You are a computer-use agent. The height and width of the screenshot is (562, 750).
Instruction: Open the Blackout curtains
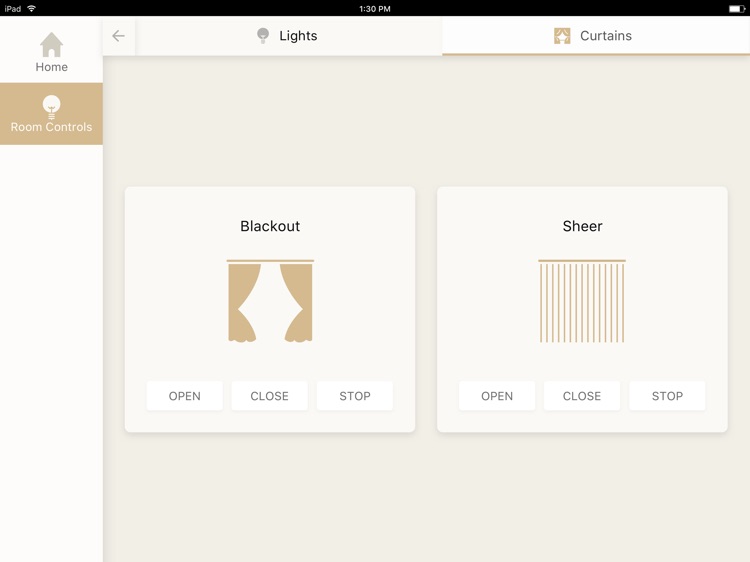(185, 396)
